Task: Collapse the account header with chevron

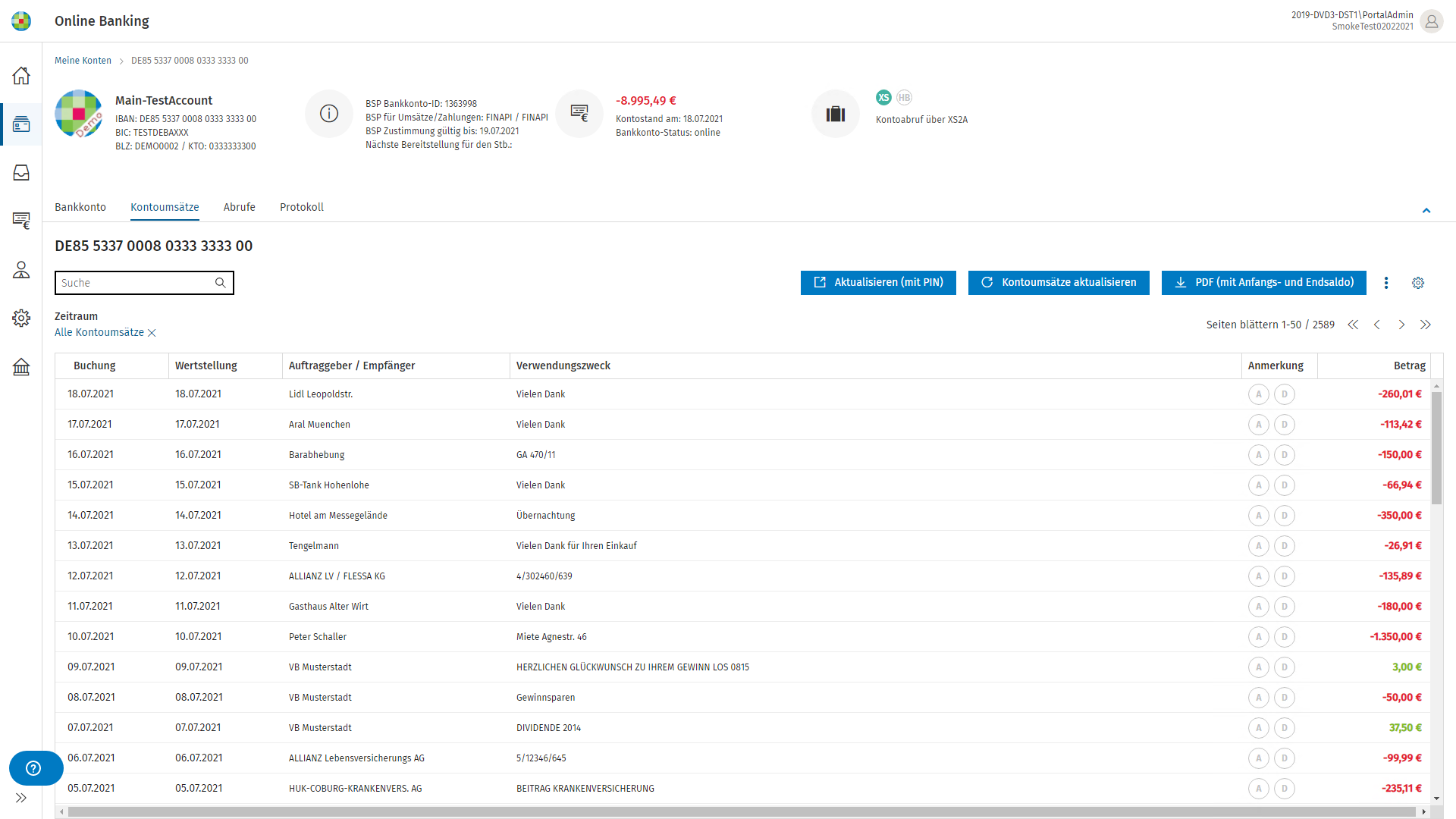Action: (1426, 211)
